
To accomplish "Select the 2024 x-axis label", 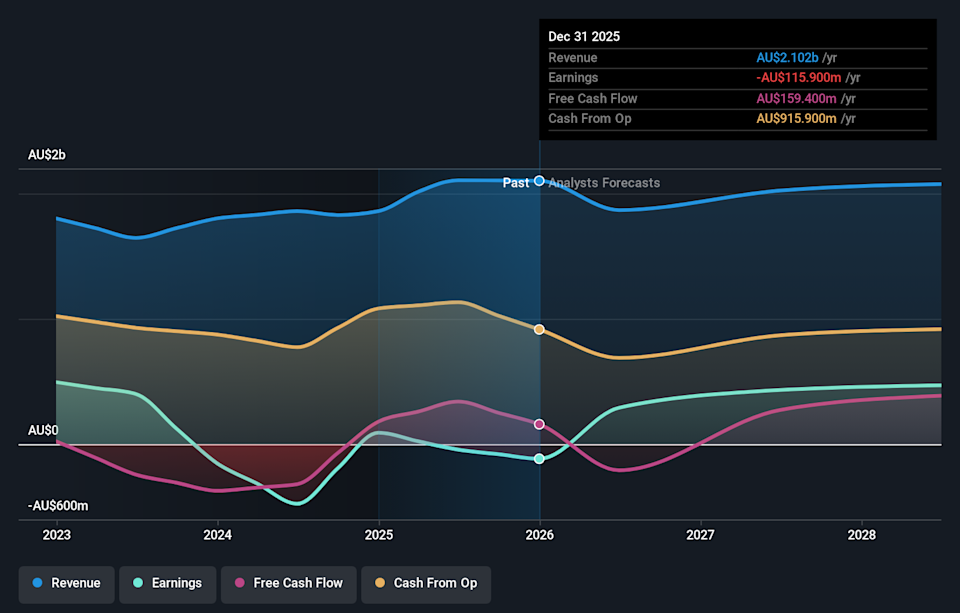I will coord(218,535).
